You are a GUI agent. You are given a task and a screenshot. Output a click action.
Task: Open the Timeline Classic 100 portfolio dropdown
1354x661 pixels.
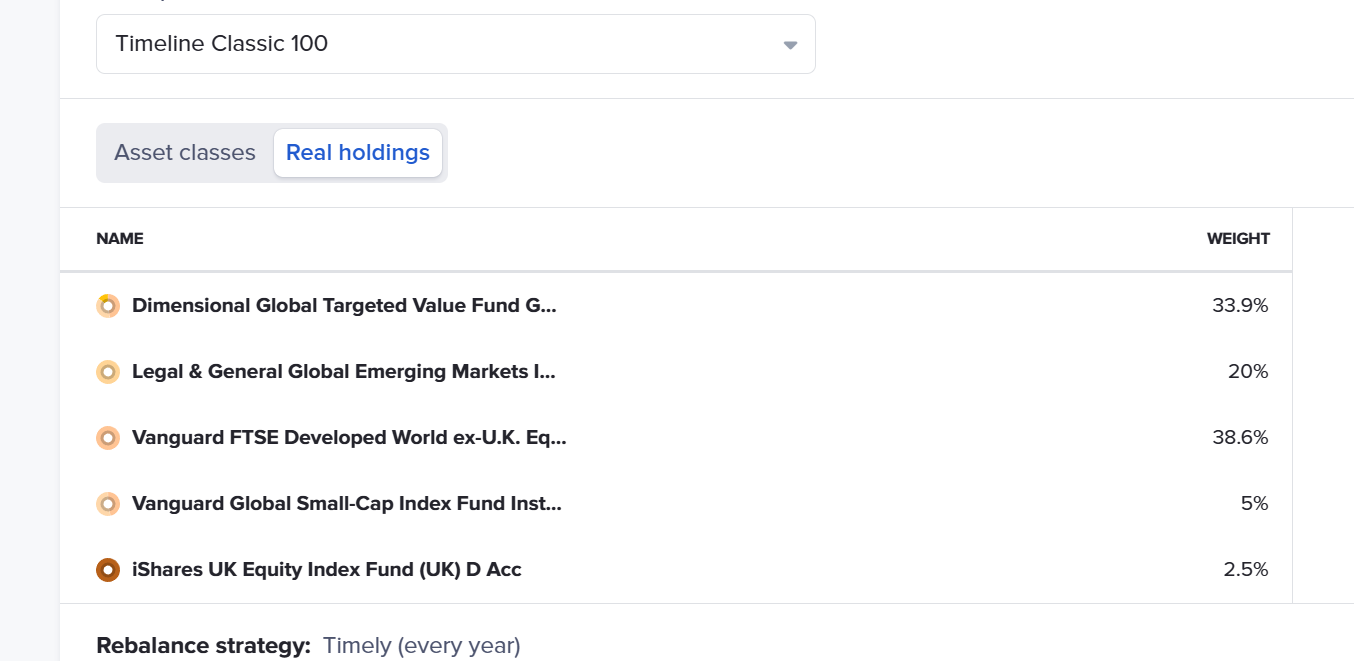point(455,44)
